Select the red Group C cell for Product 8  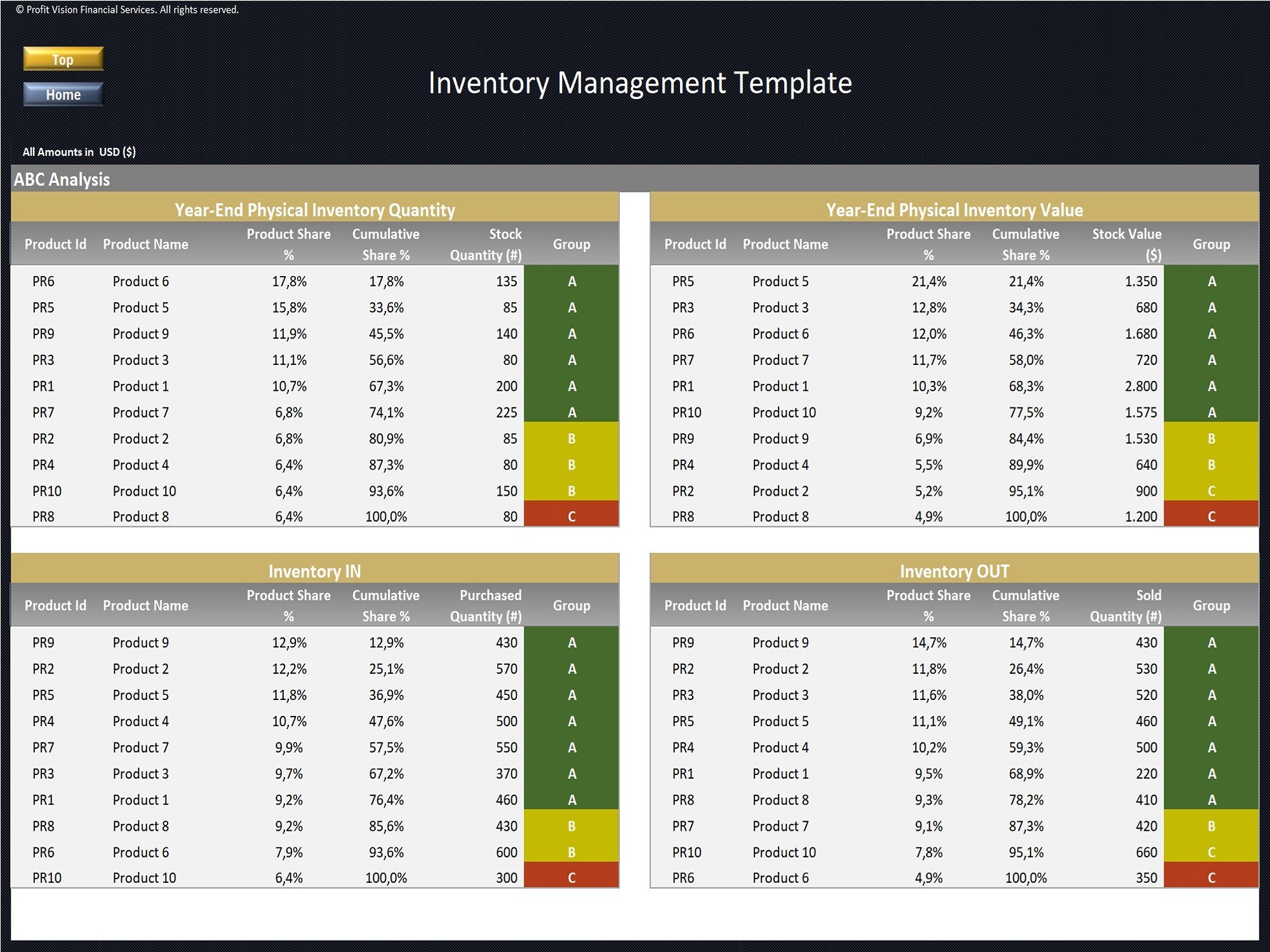click(x=571, y=516)
